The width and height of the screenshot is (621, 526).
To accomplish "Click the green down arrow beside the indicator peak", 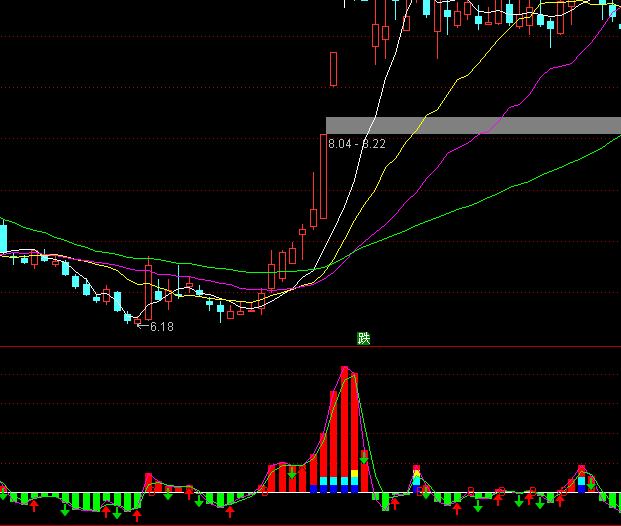I will tap(365, 459).
